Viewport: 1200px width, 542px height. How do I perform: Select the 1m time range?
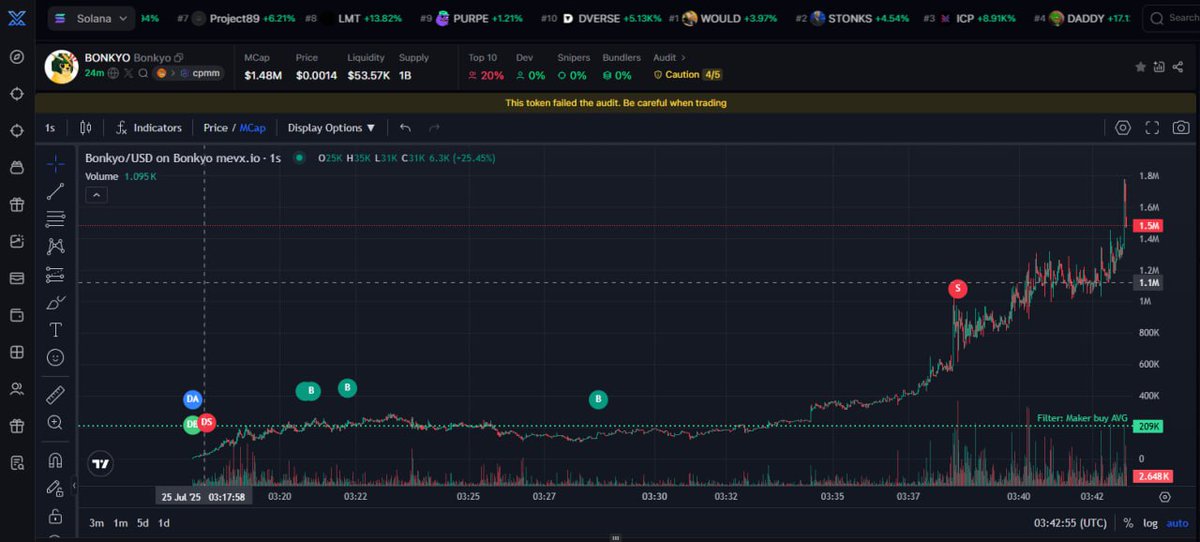pyautogui.click(x=120, y=523)
